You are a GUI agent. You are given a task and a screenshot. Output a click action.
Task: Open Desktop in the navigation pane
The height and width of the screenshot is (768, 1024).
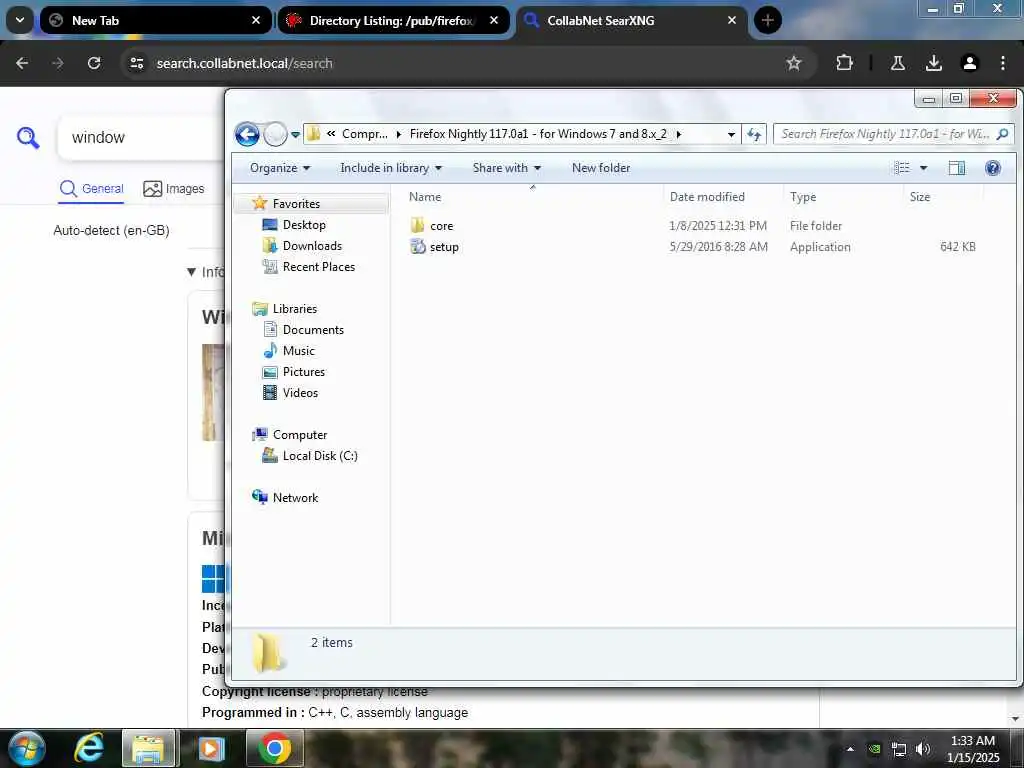[304, 225]
